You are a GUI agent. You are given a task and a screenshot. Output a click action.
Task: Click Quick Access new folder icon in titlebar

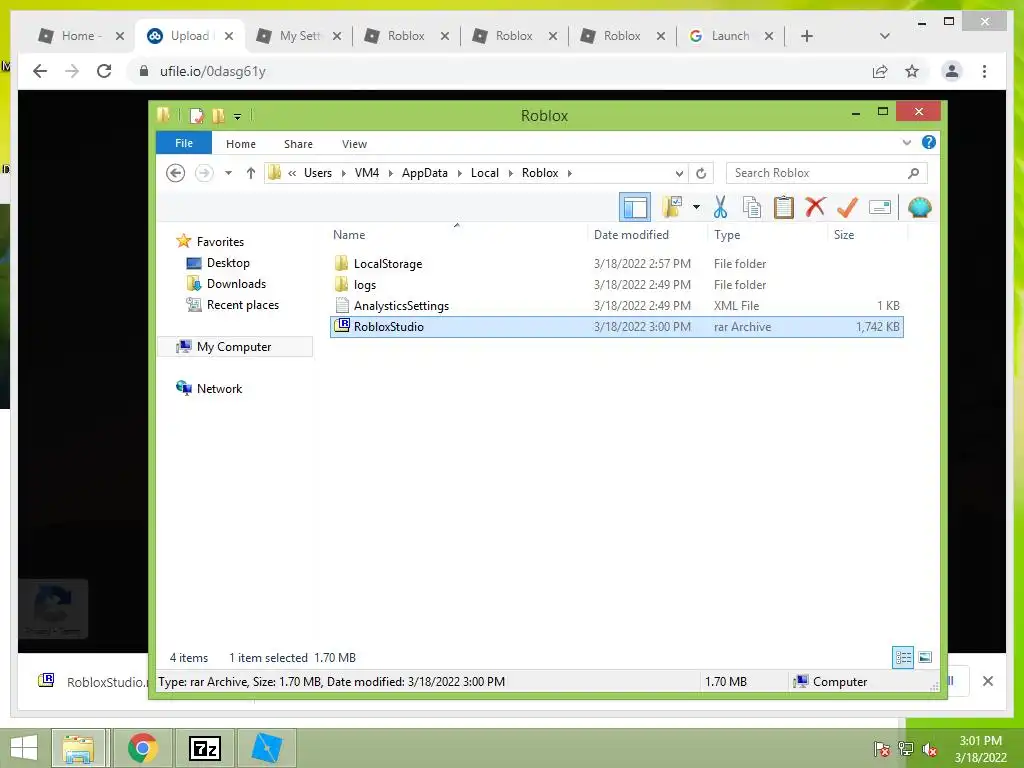(x=218, y=116)
